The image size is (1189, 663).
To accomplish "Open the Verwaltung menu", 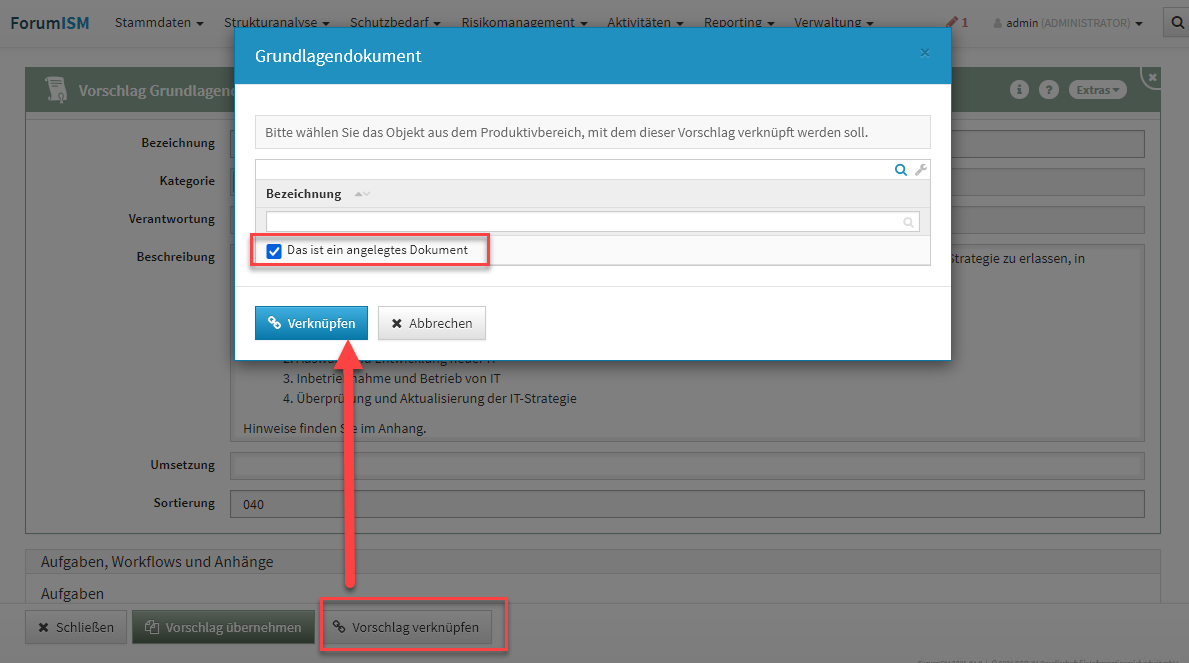I will click(834, 23).
